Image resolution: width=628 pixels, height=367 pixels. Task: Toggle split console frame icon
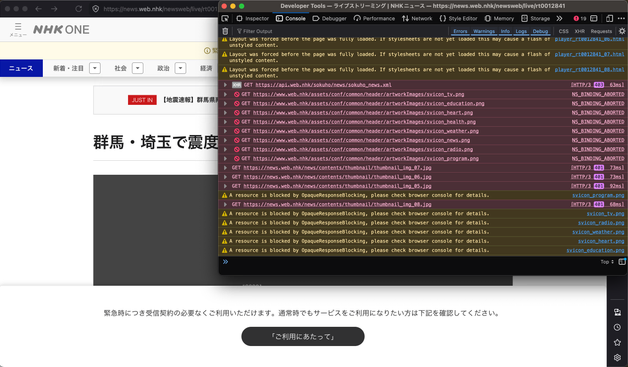594,18
